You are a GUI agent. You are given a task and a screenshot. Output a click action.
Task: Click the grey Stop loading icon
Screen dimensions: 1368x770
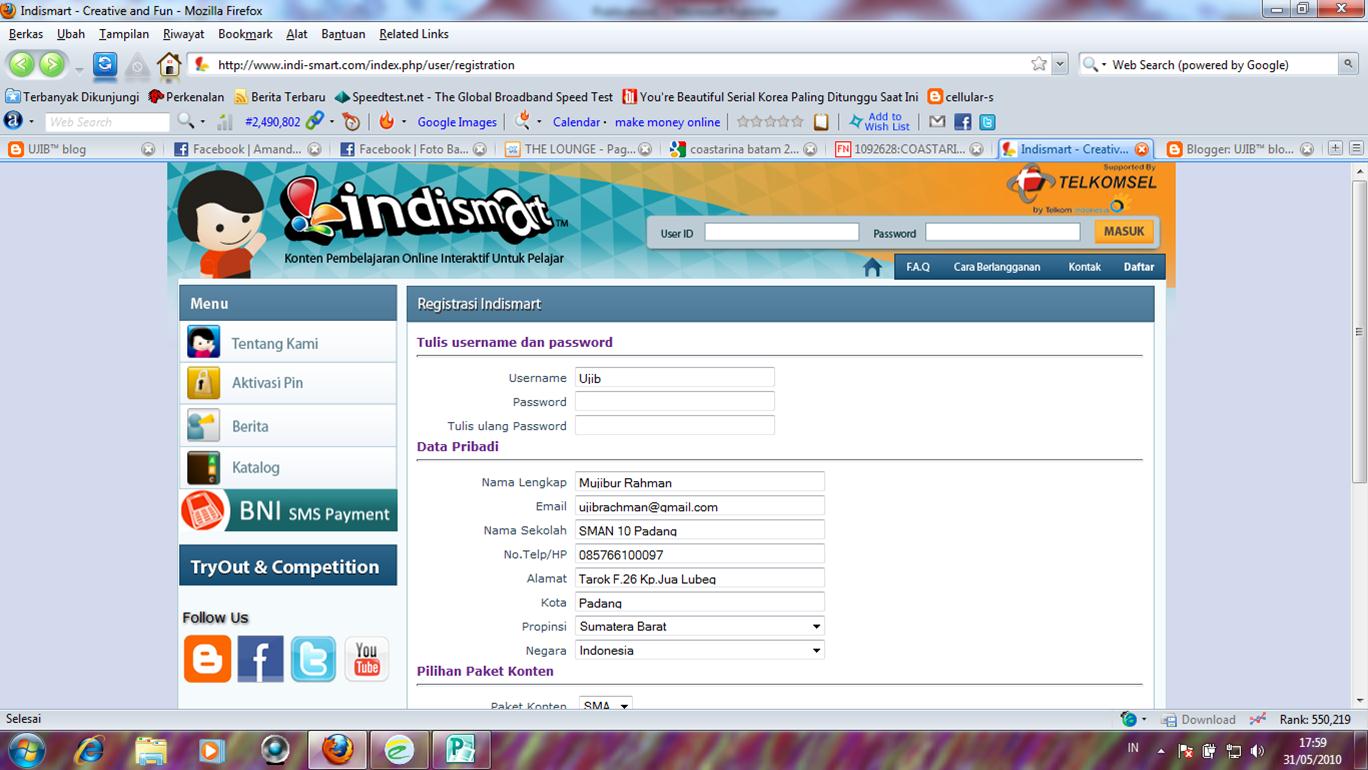click(137, 66)
